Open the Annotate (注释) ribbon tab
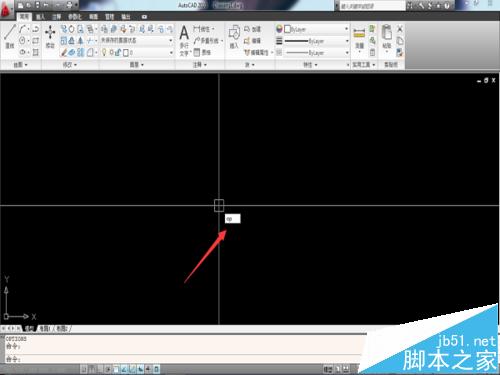This screenshot has width=500, height=375. (56, 17)
